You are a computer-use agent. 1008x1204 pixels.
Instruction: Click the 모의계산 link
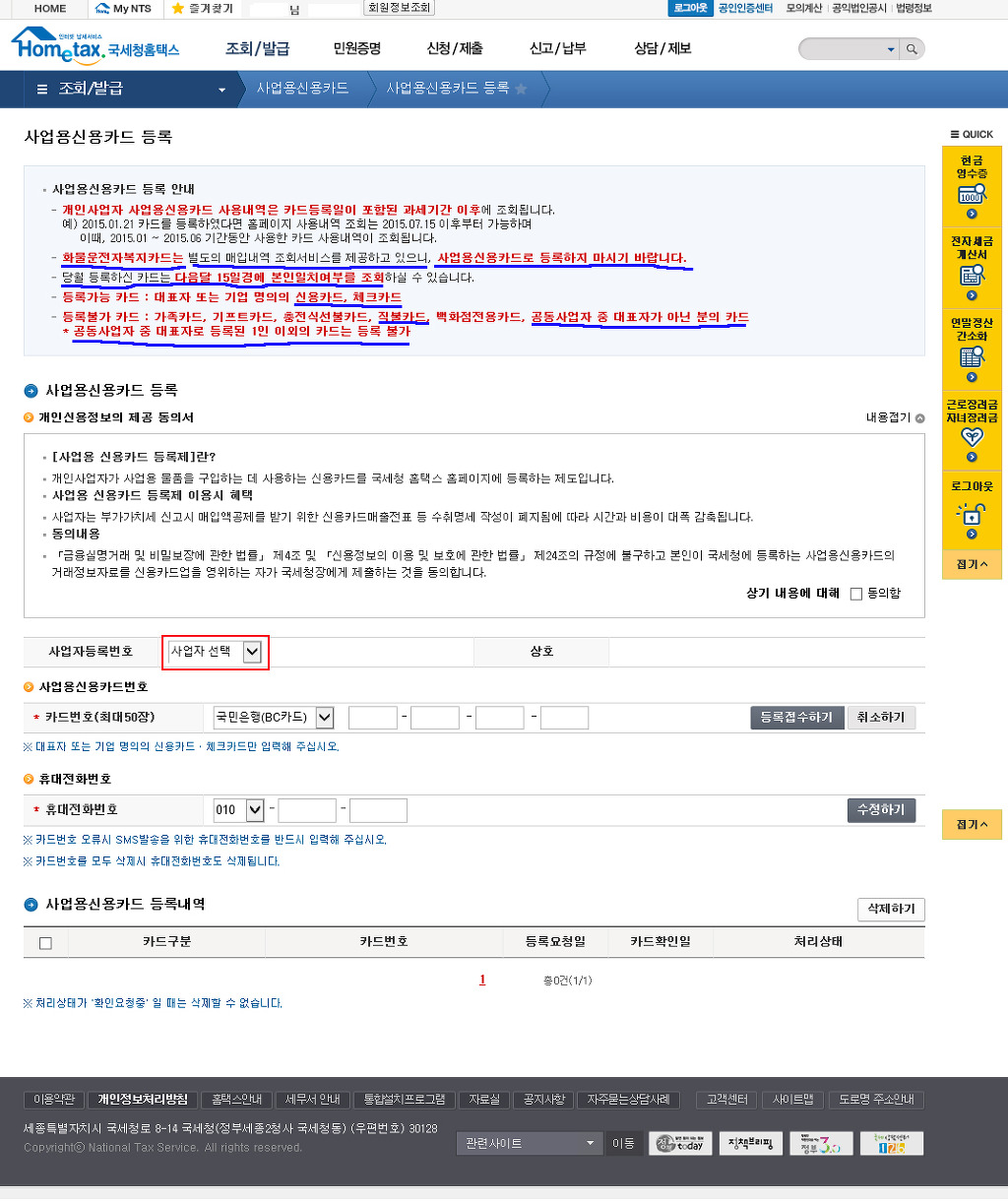point(803,8)
